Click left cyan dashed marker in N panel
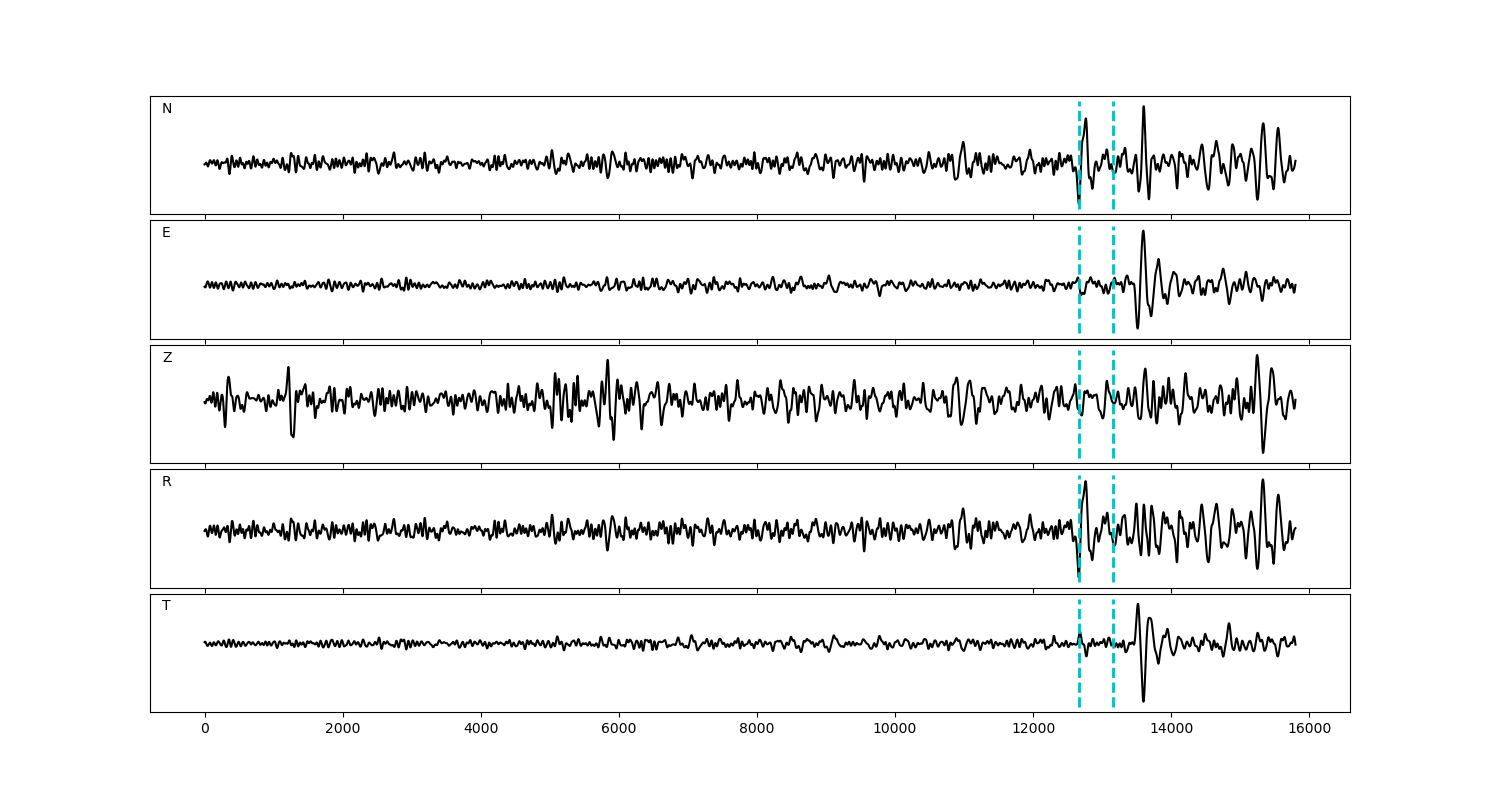The height and width of the screenshot is (800, 1500). coord(1079,140)
